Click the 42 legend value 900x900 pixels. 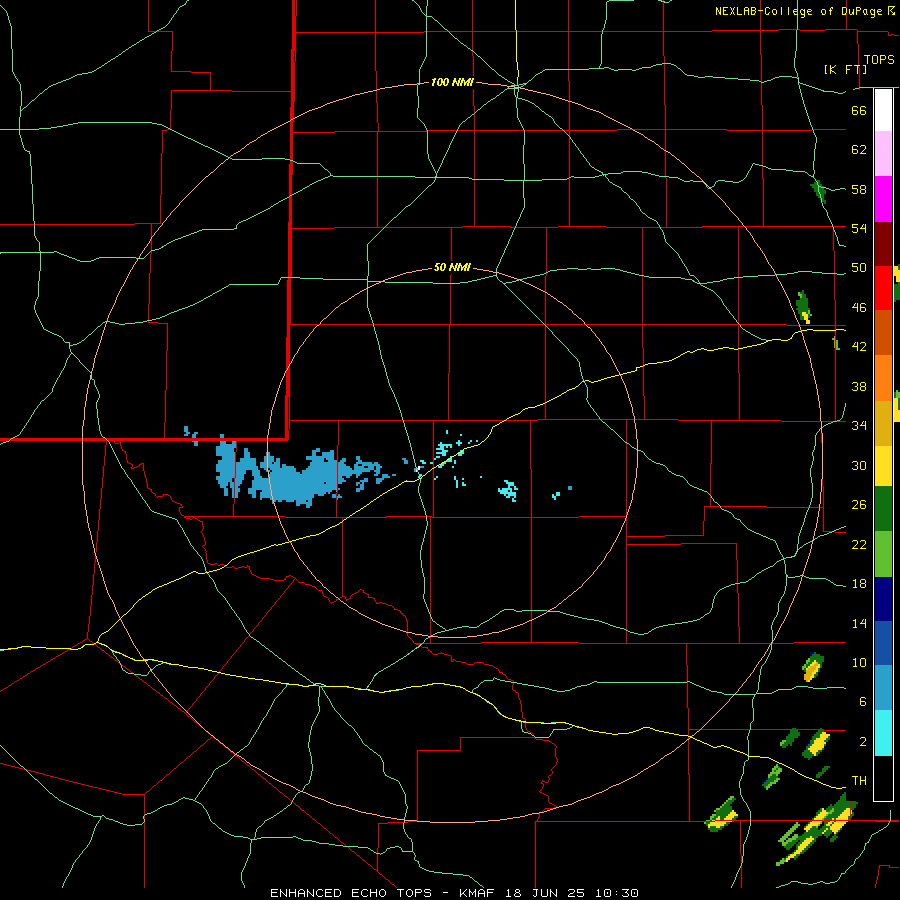(859, 347)
